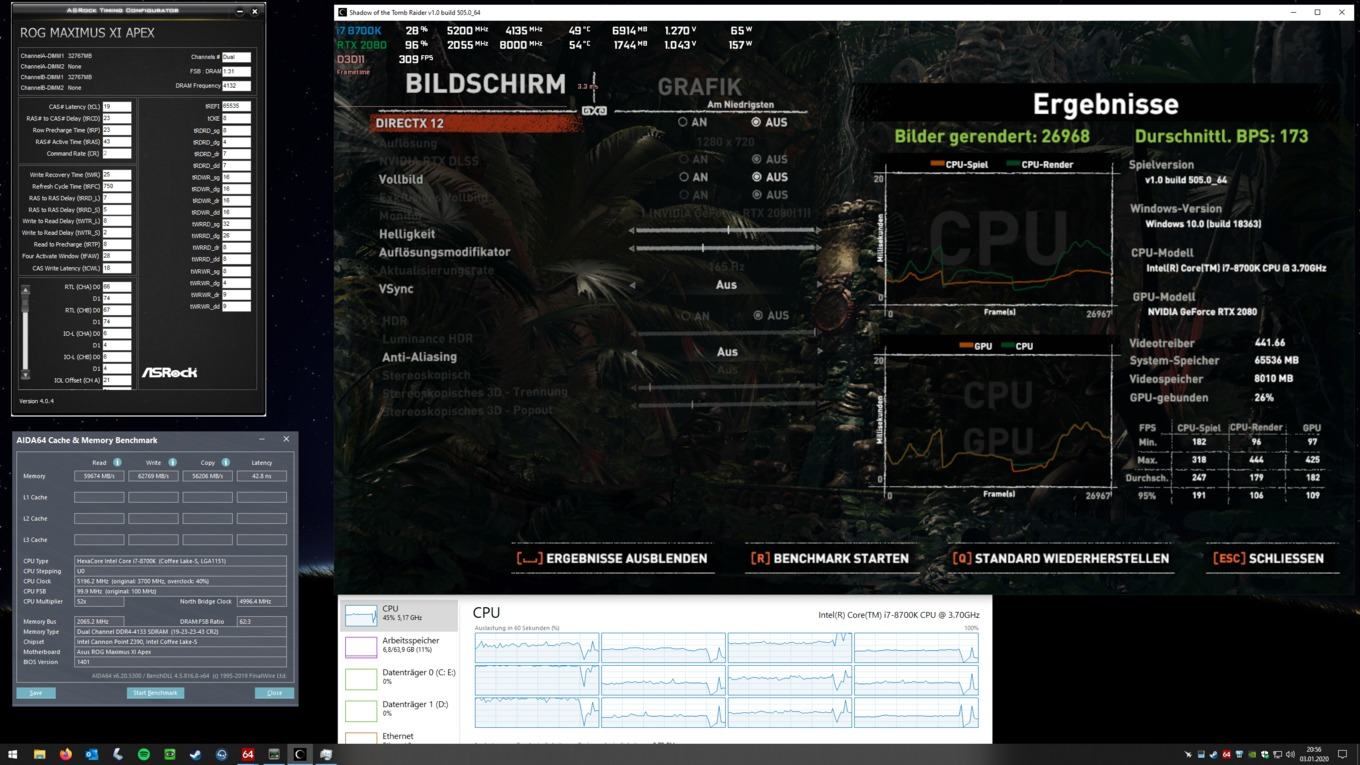This screenshot has width=1360, height=765.
Task: Click Start Benchmark in AIDA64
Action: [x=155, y=692]
